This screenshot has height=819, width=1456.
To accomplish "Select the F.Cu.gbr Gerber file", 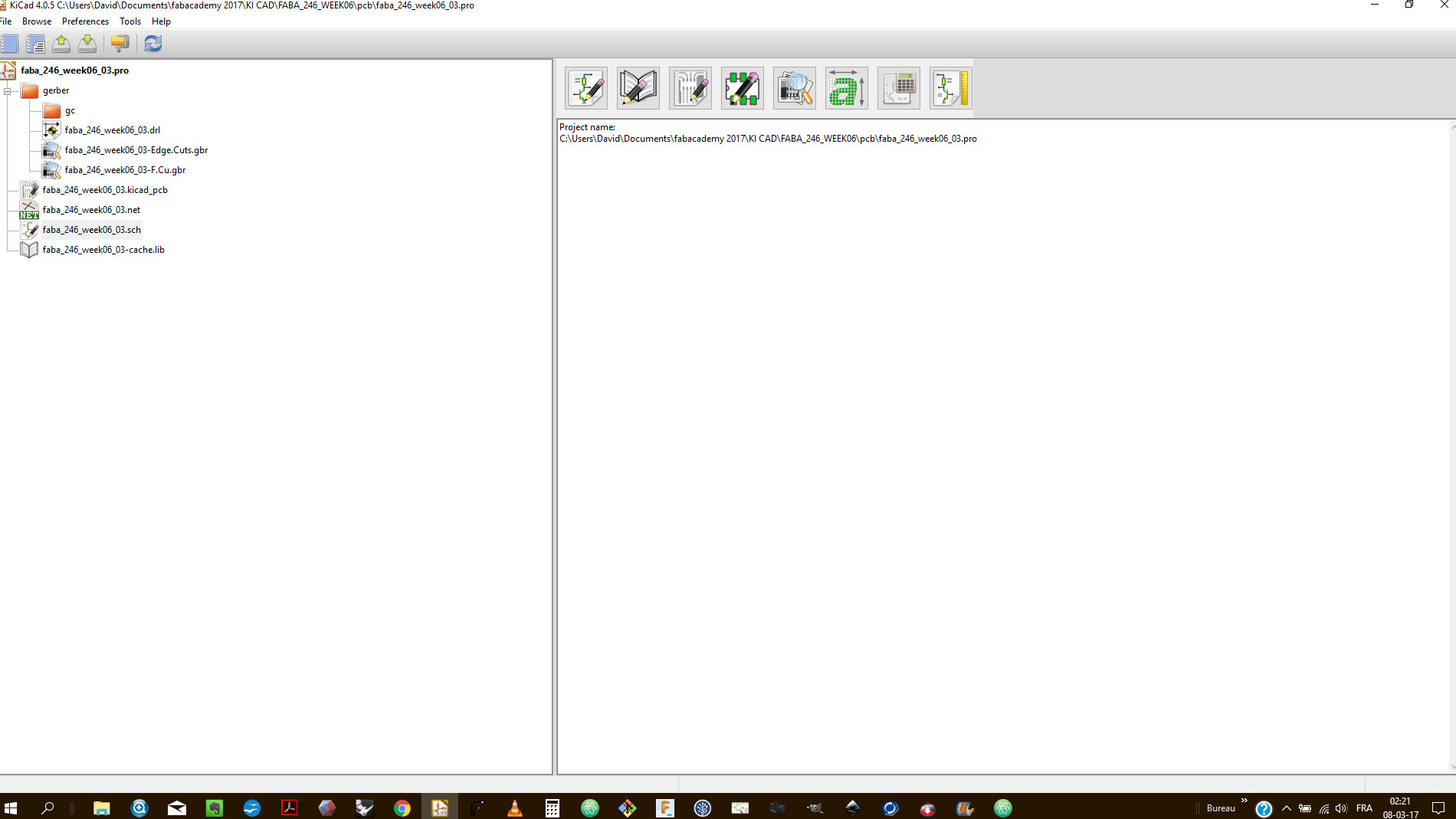I will point(125,170).
